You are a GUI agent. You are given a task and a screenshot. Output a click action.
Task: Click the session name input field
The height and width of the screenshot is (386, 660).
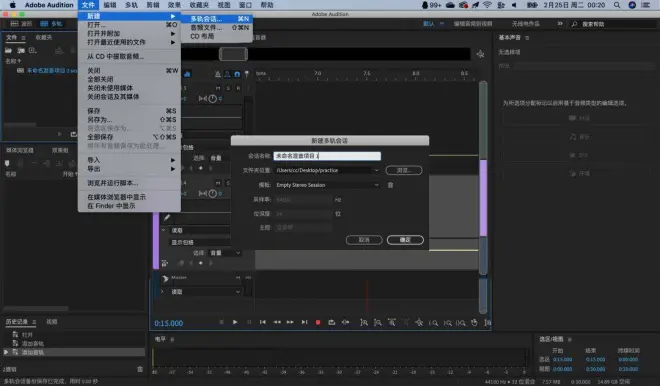[327, 156]
